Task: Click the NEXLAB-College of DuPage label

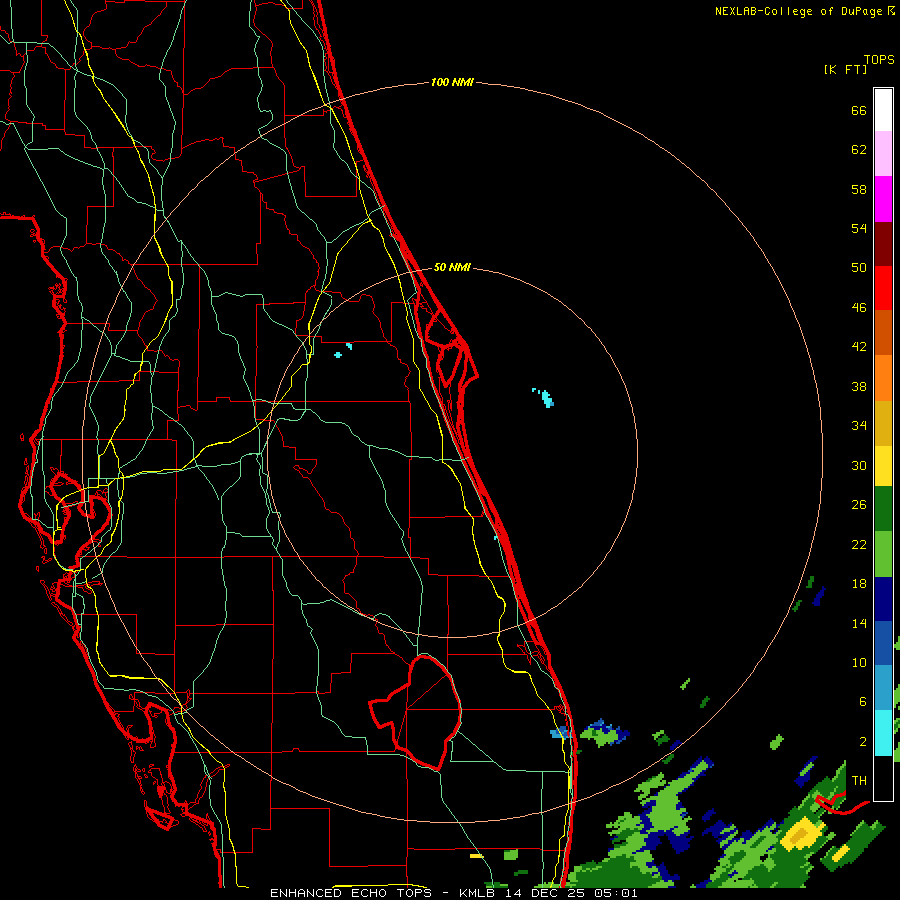Action: [798, 11]
